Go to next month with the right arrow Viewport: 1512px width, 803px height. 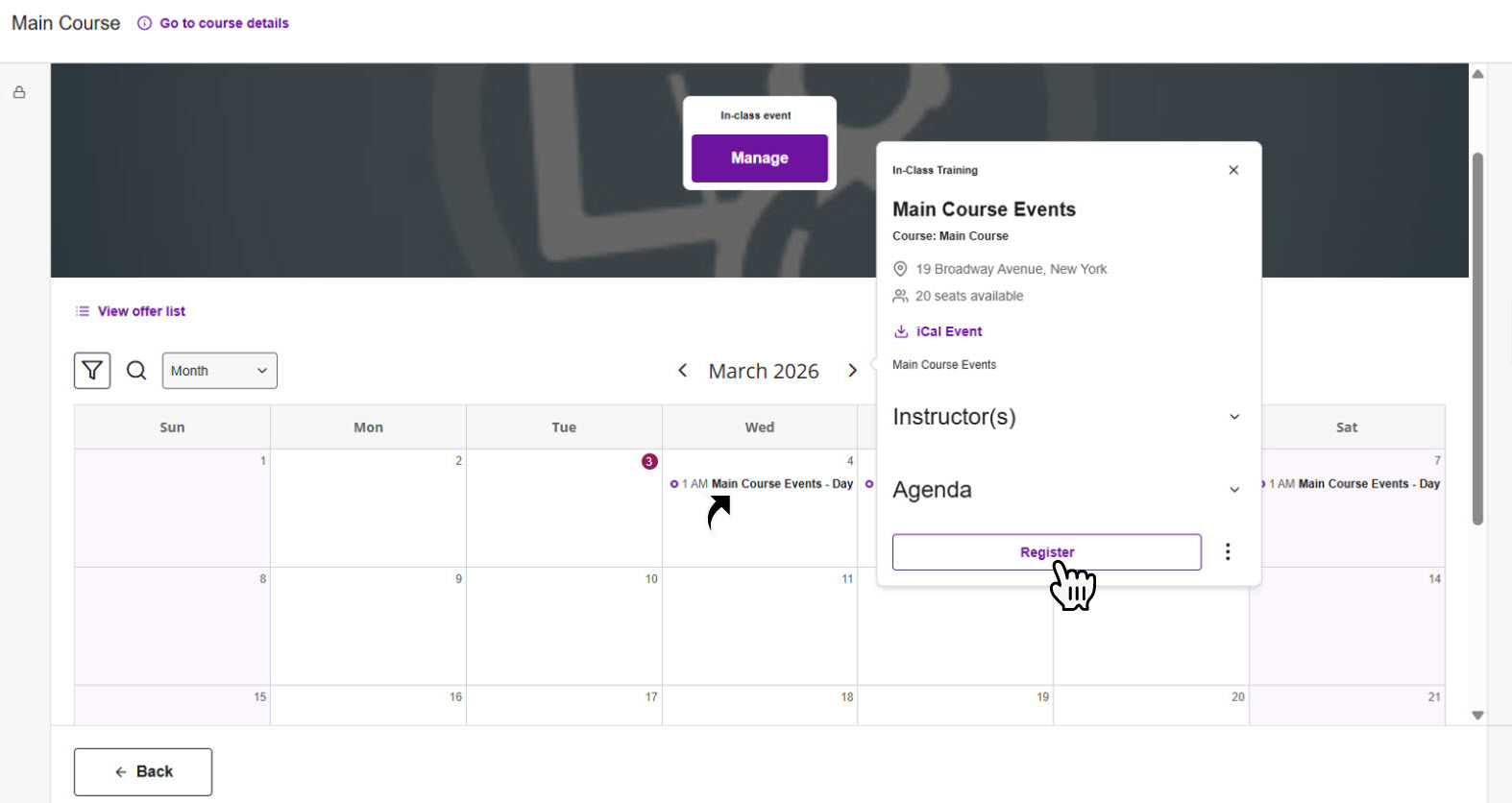tap(852, 370)
